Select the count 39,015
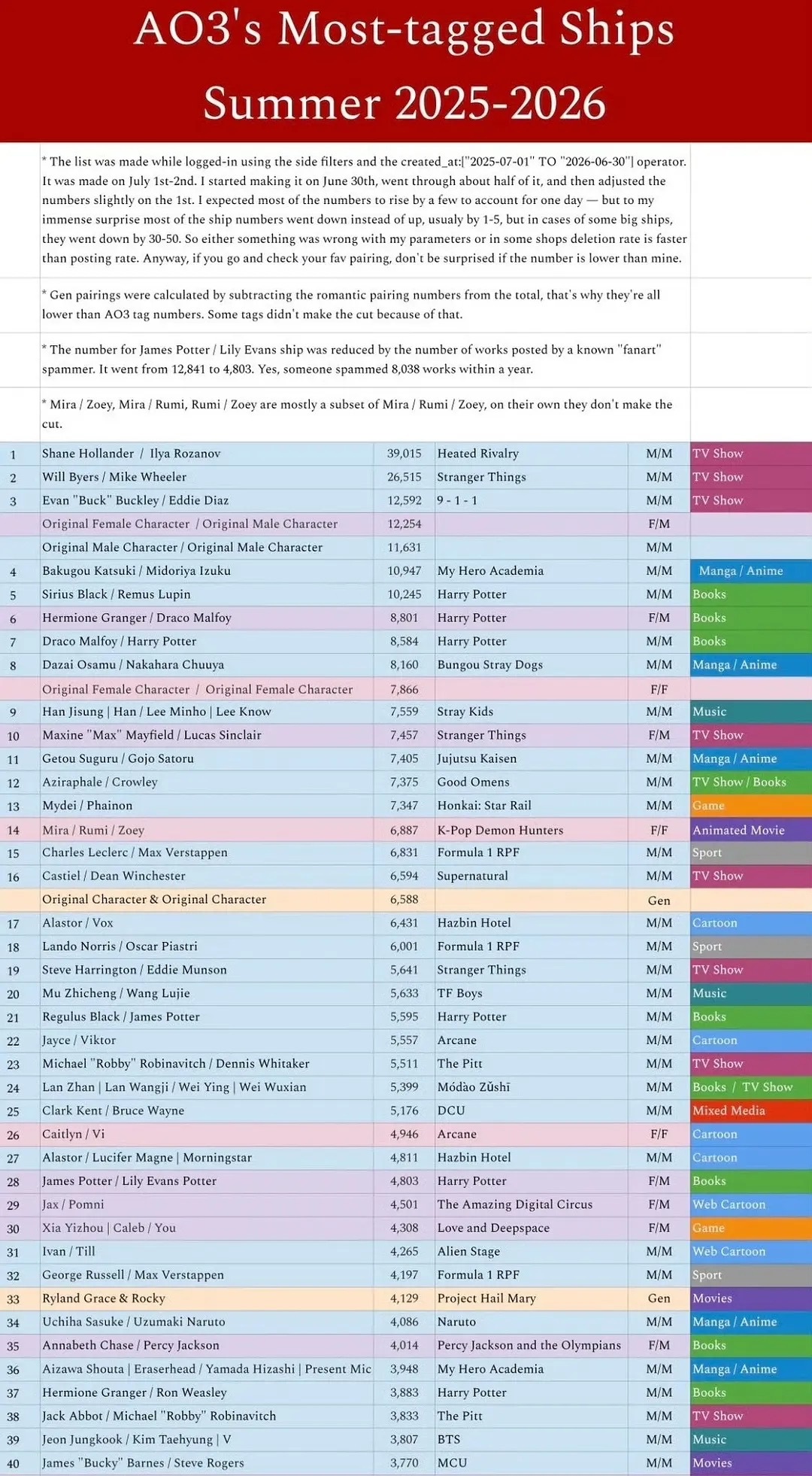Viewport: 812px width, 1476px height. 404,454
